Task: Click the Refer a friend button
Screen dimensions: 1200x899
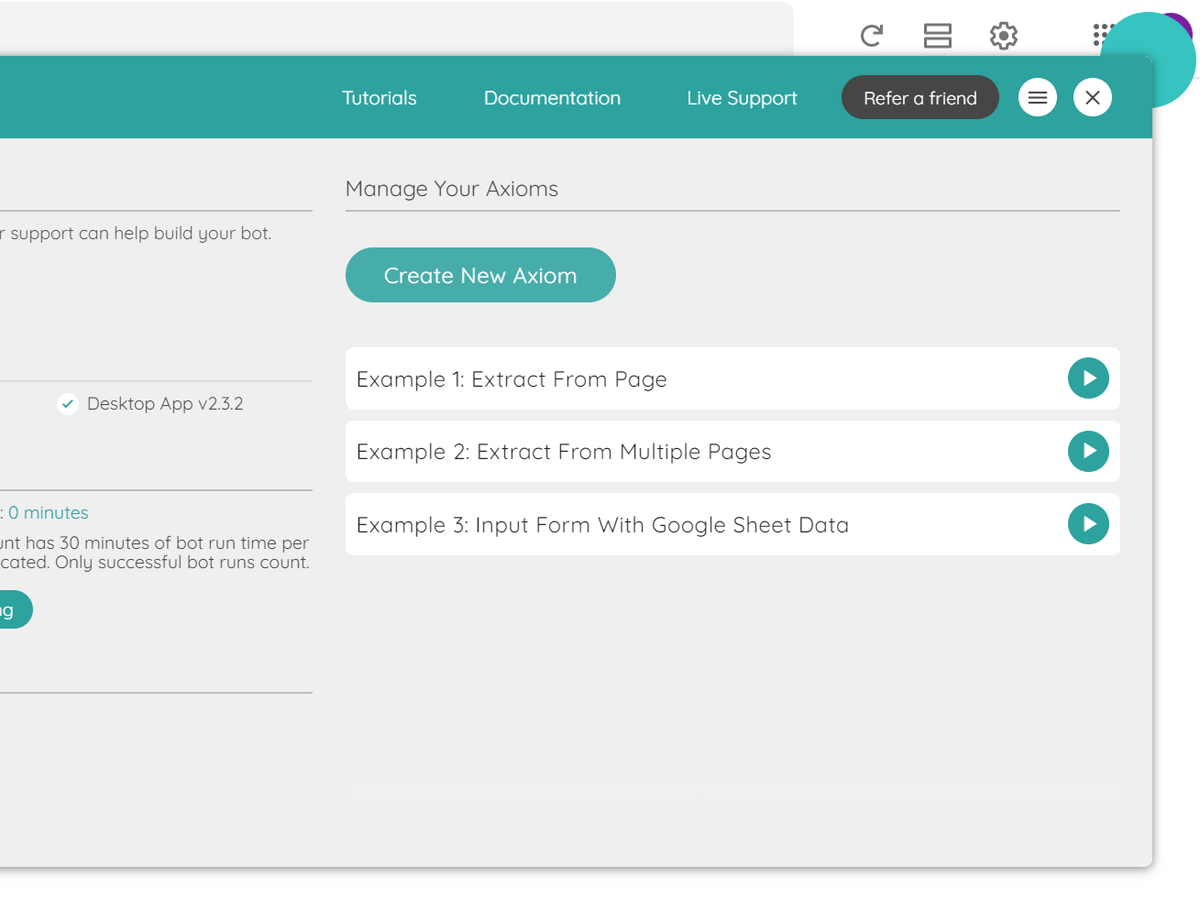Action: tap(920, 97)
